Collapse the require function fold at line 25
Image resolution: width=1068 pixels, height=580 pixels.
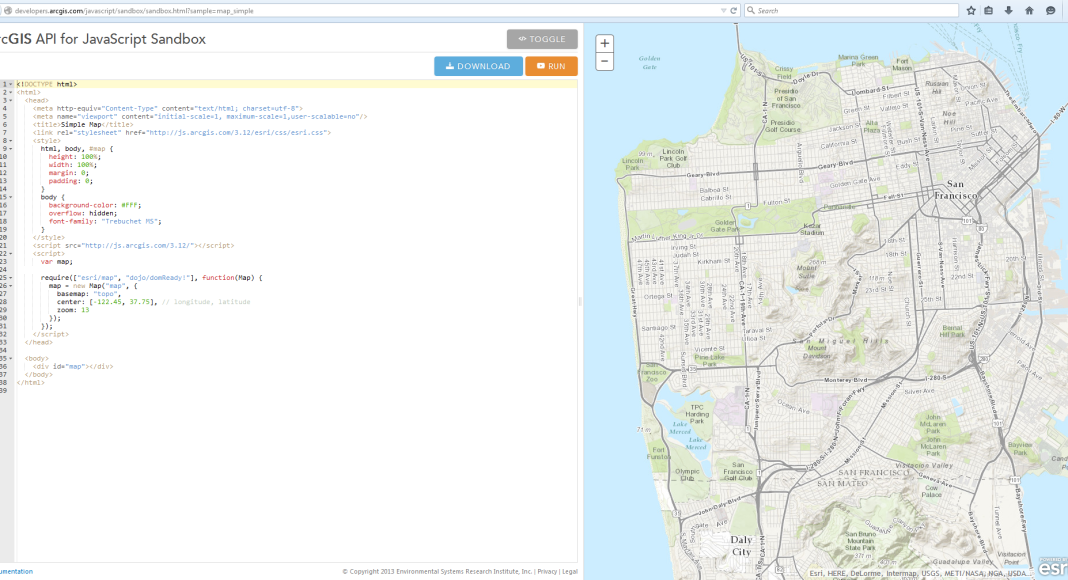[x=11, y=278]
